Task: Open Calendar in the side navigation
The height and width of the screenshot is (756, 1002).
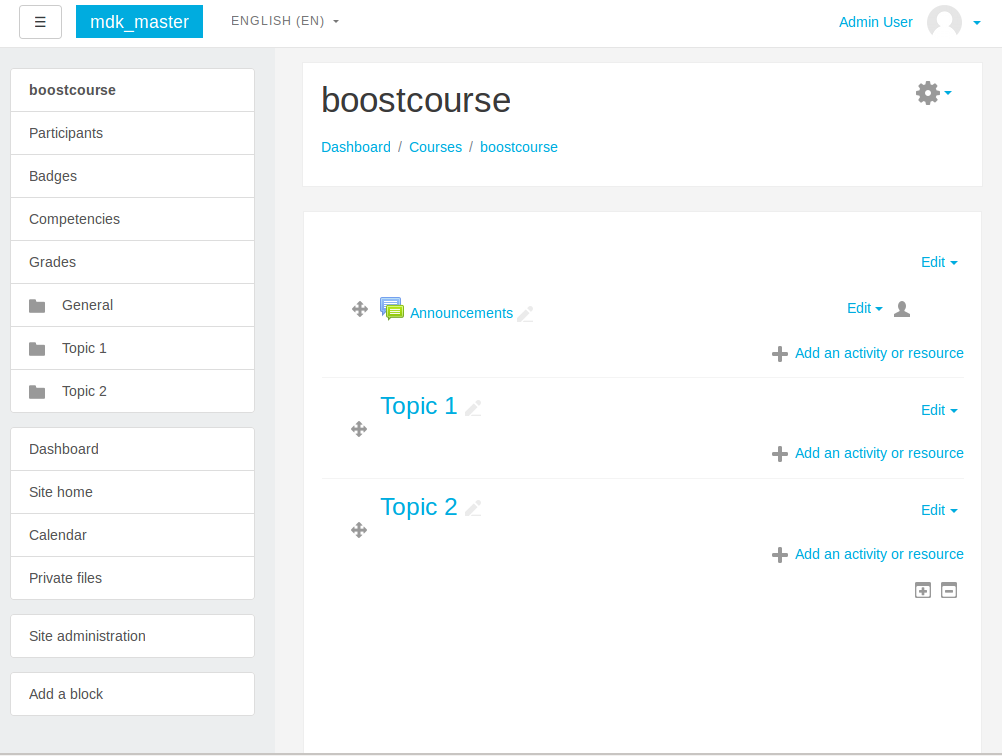Action: pos(133,535)
